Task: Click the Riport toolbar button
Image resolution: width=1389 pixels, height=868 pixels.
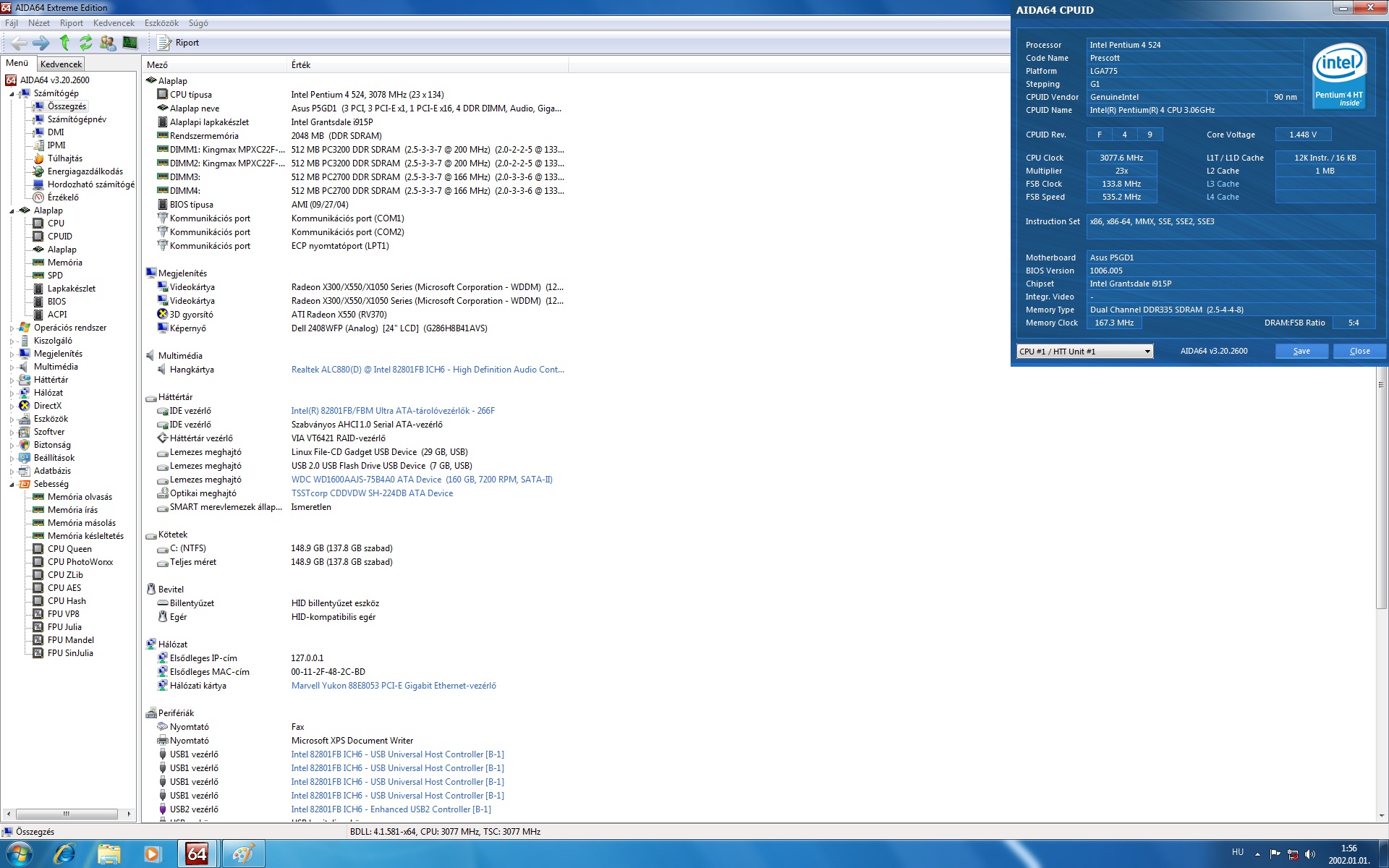Action: click(x=179, y=43)
